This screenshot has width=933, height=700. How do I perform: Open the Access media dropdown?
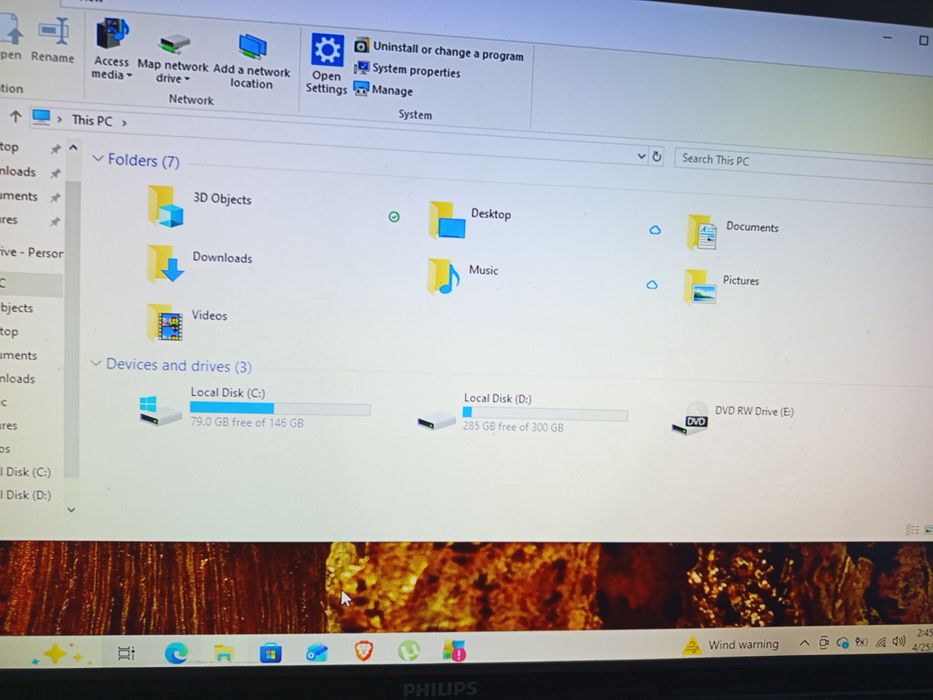pyautogui.click(x=111, y=49)
